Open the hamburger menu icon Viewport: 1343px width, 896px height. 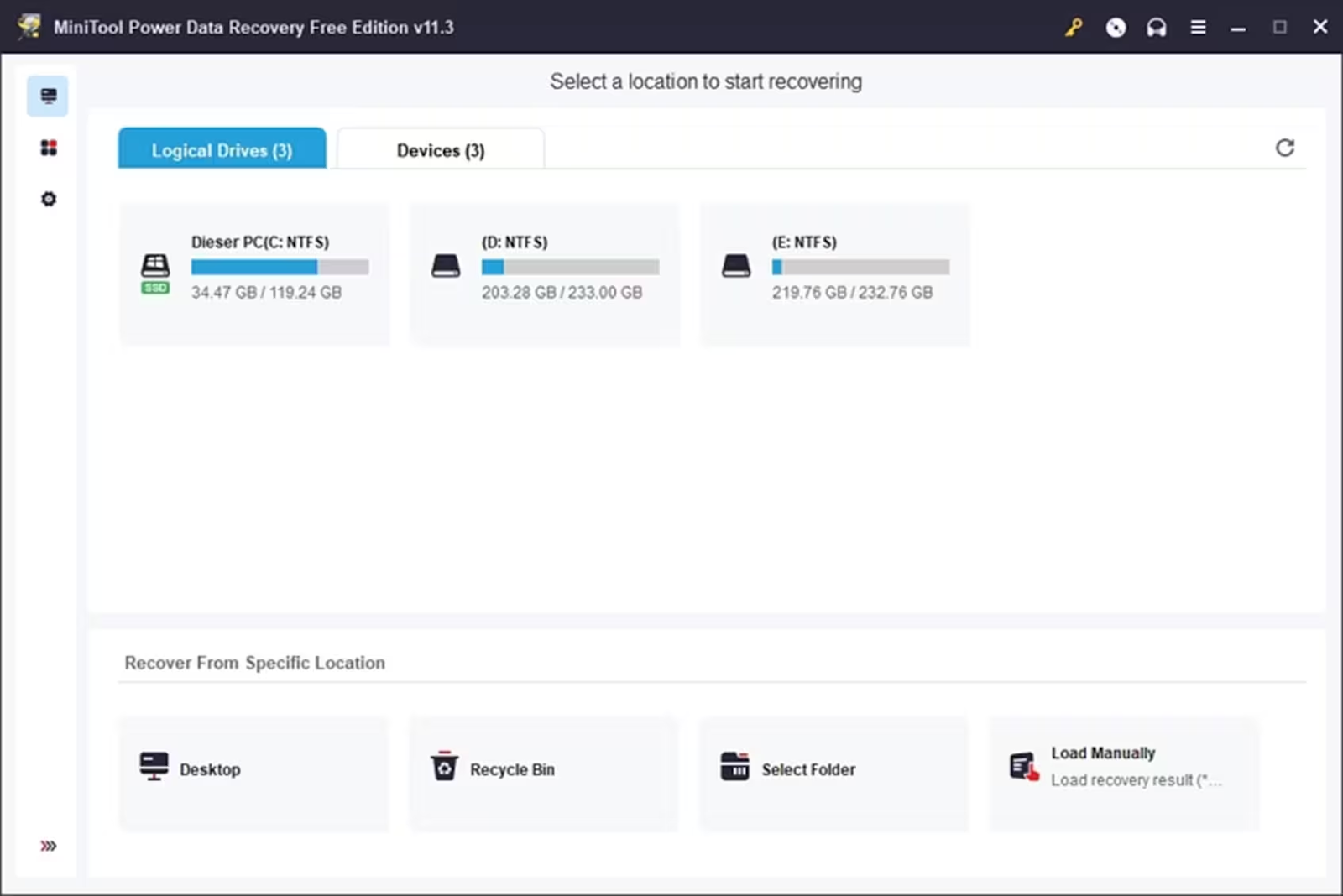(1198, 28)
